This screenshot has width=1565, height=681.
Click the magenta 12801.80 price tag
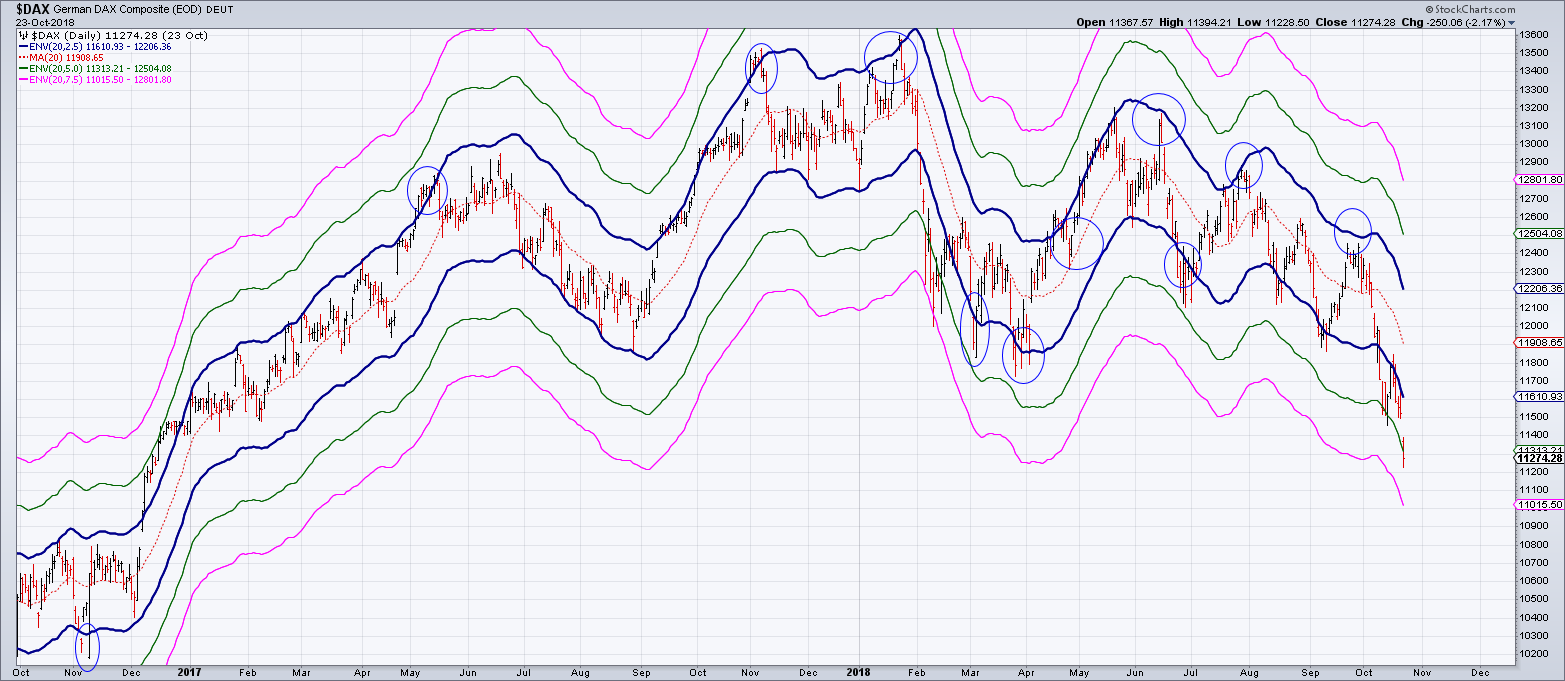[1539, 180]
